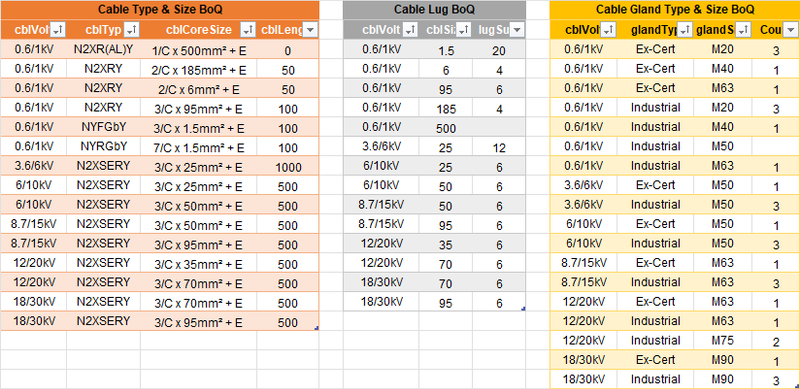The image size is (800, 389).
Task: Open the cblLeng column filter dropdown
Action: (x=310, y=31)
